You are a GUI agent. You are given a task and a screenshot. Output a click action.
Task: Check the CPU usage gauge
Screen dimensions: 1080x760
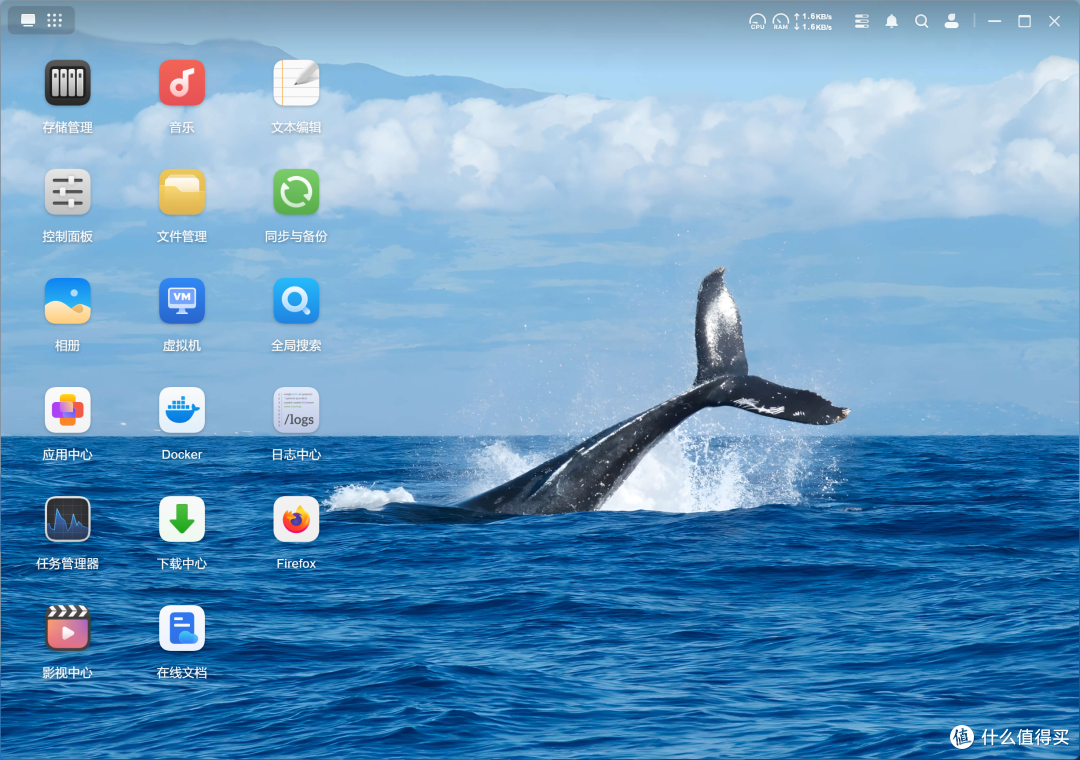pyautogui.click(x=757, y=21)
